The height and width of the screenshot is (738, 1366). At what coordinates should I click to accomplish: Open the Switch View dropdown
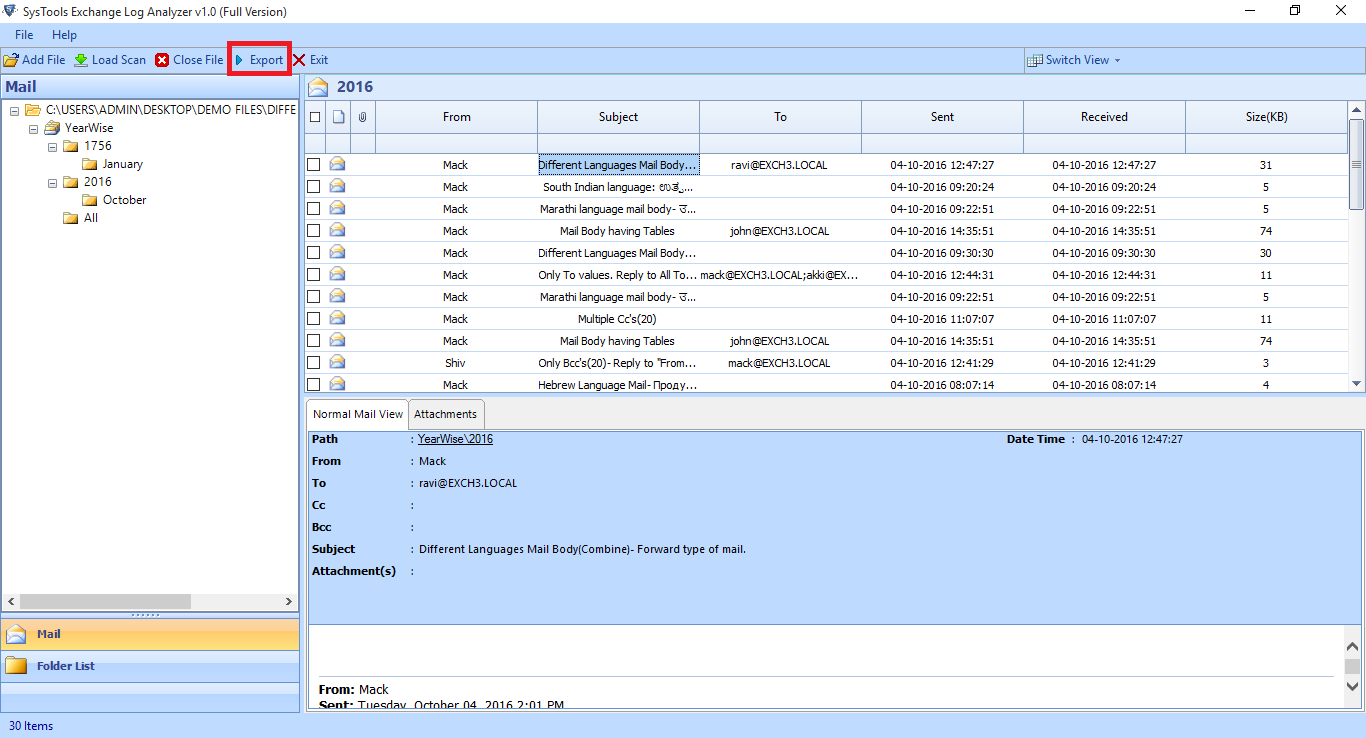tap(1074, 59)
